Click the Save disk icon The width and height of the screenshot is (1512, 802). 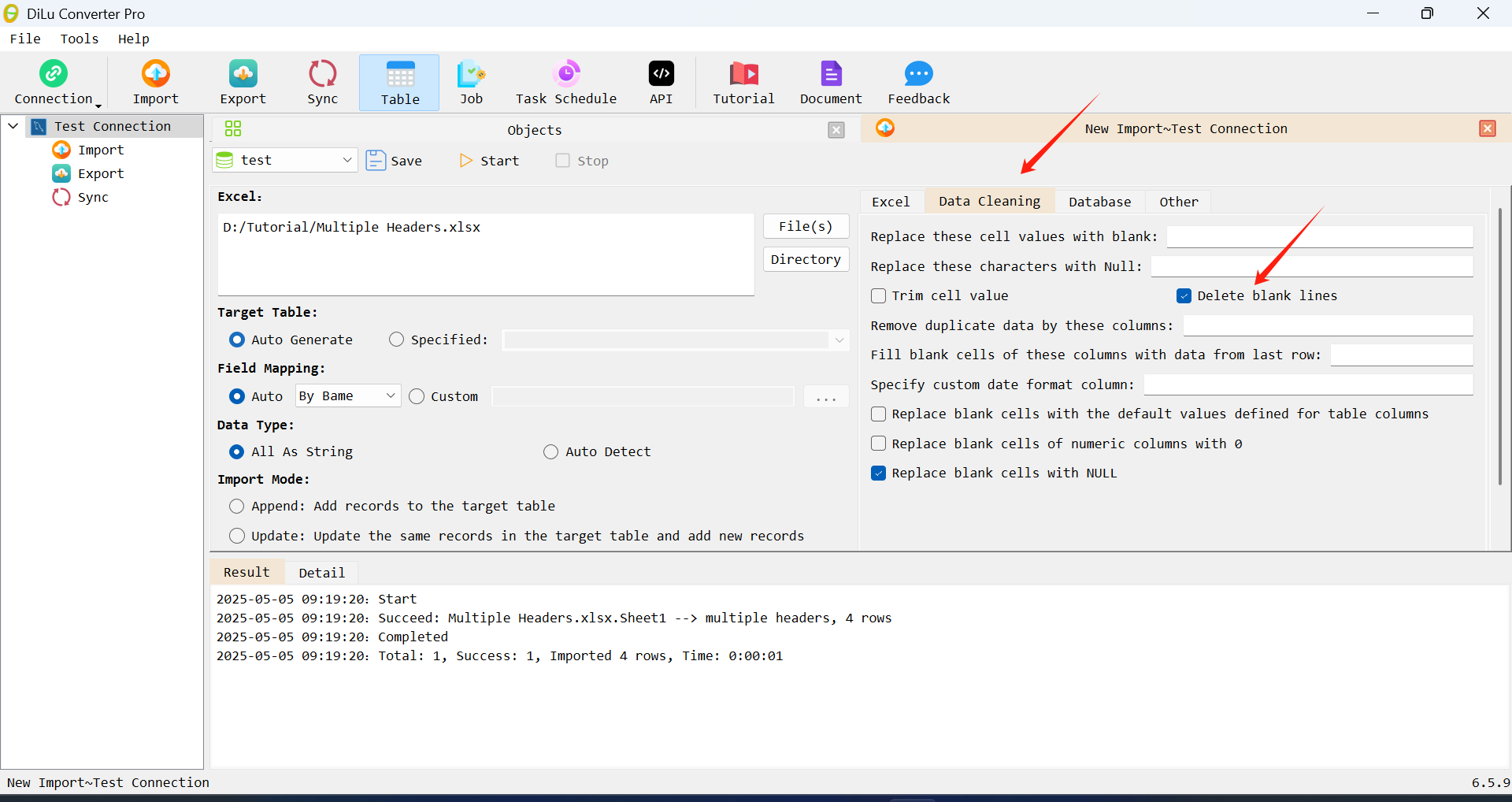tap(376, 161)
